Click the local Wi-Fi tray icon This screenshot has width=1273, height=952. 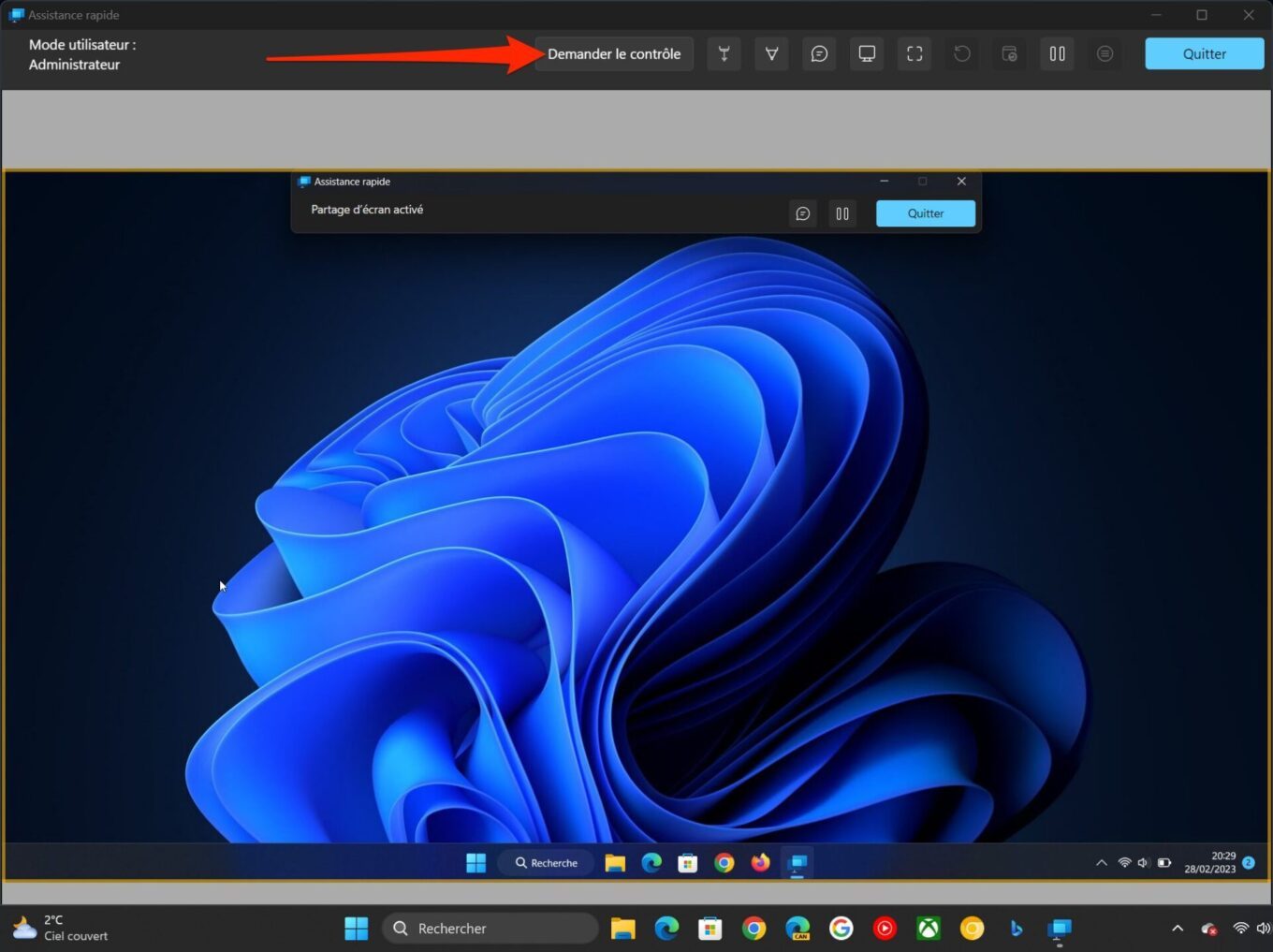coord(1241,929)
